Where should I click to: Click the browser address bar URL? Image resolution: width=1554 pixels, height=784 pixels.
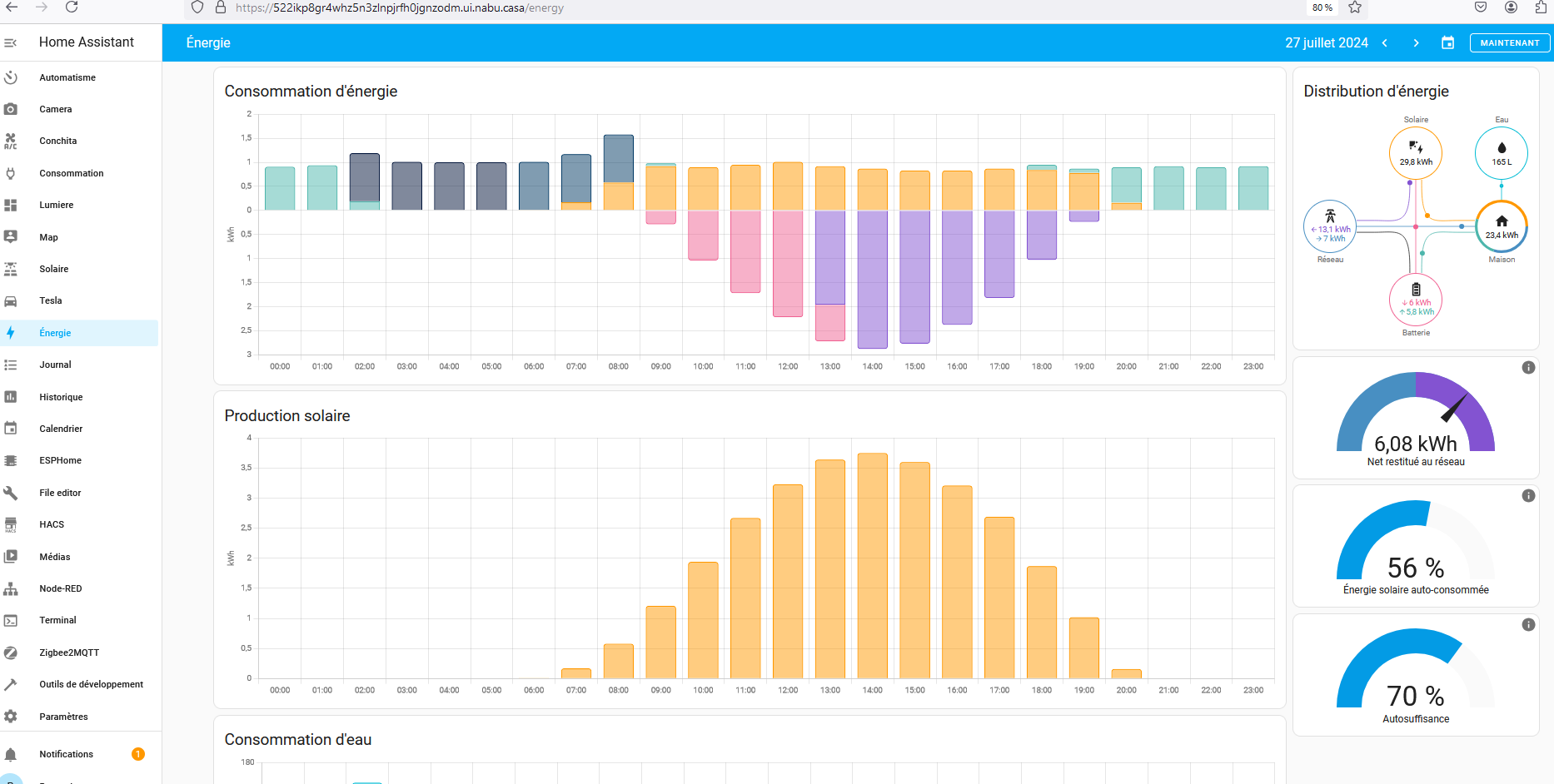pyautogui.click(x=400, y=8)
